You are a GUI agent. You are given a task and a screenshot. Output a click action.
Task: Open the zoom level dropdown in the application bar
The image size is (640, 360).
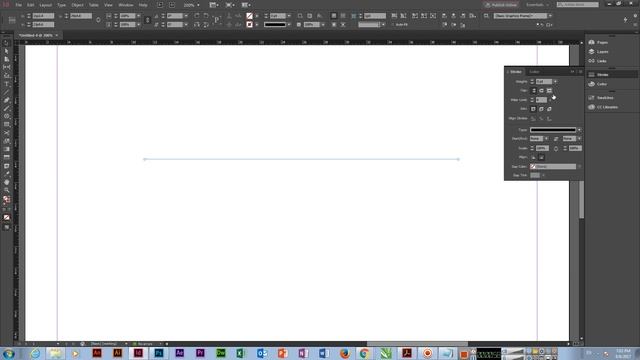coord(198,5)
